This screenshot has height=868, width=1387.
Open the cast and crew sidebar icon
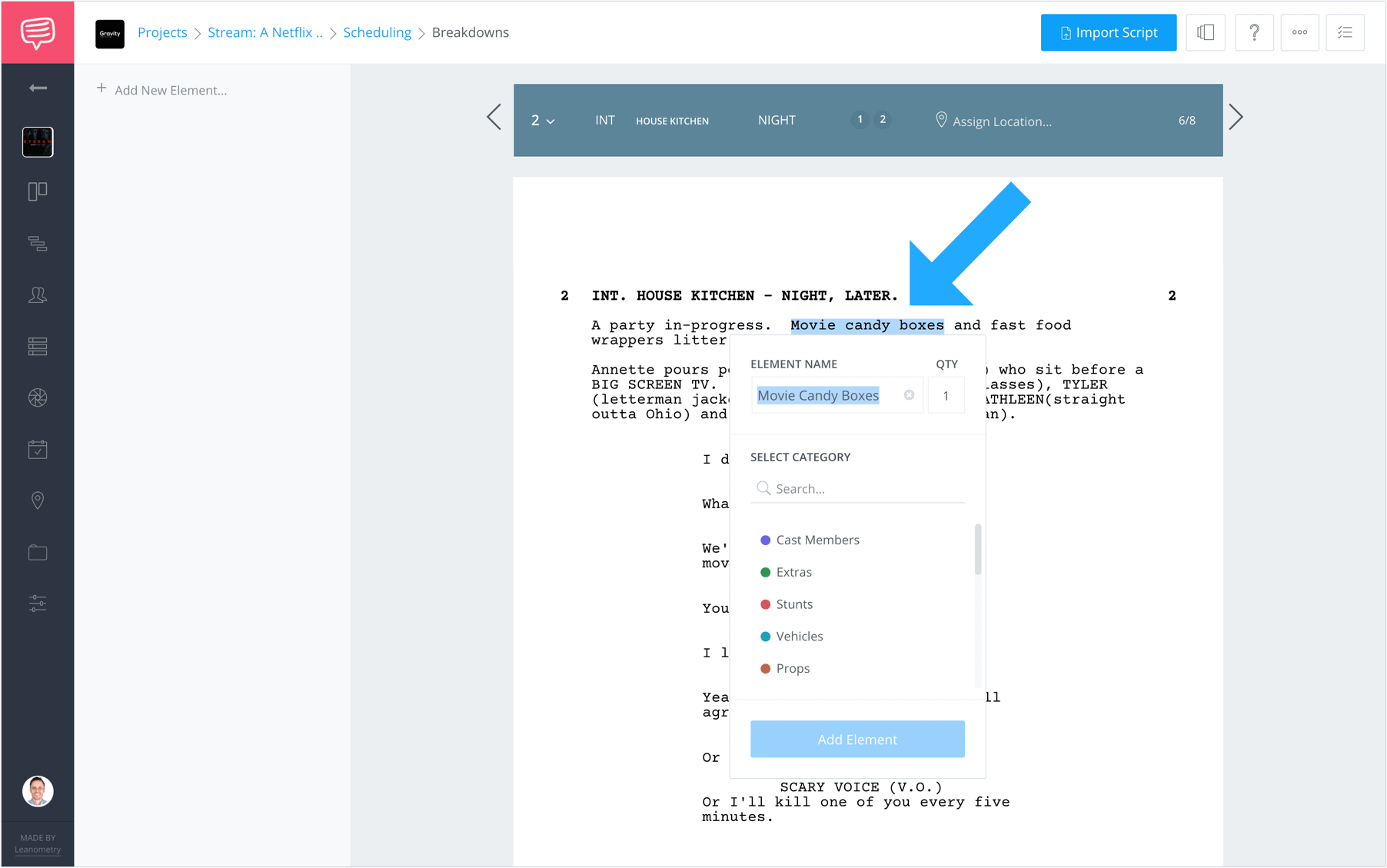[38, 295]
